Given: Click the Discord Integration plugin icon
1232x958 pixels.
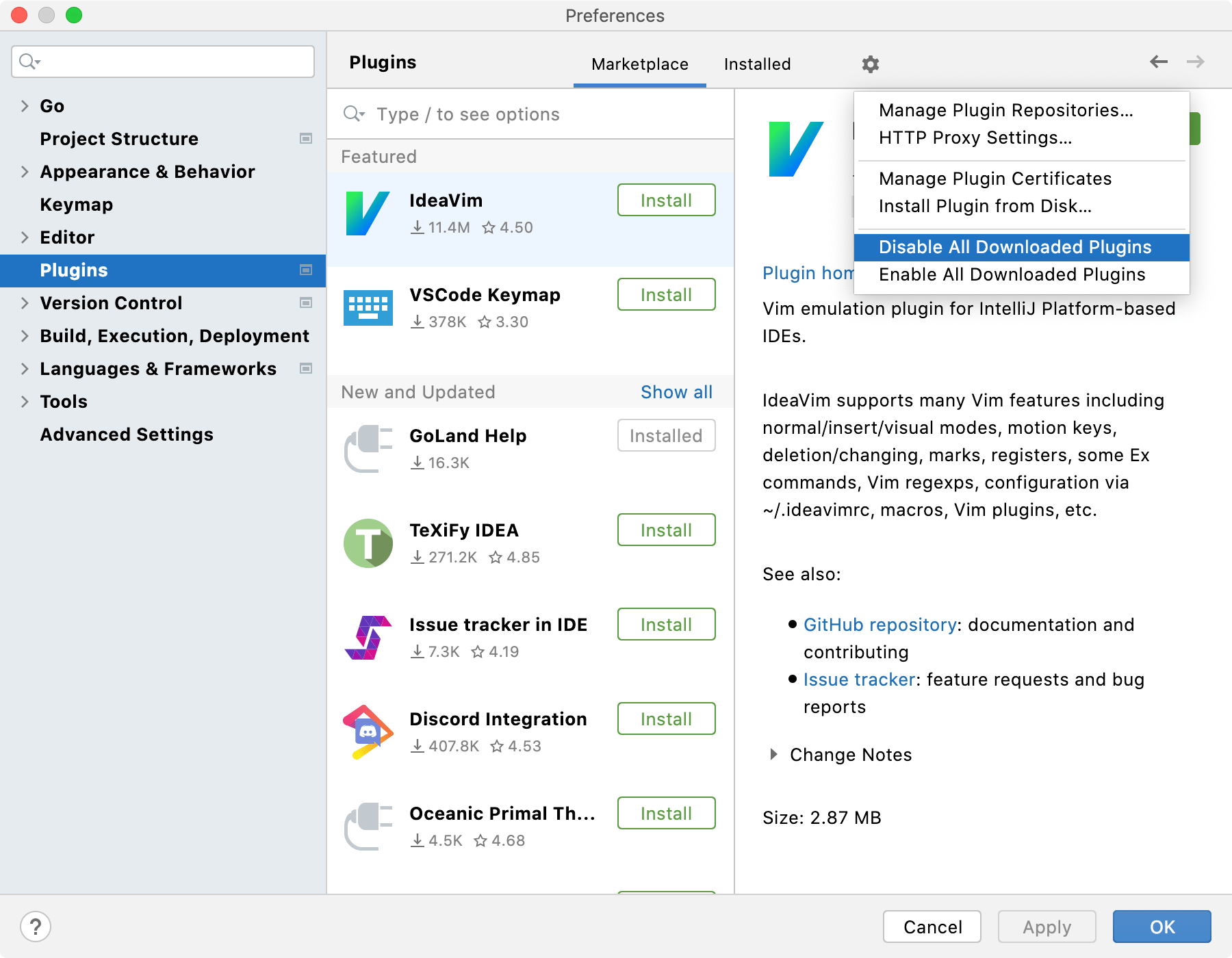Looking at the screenshot, I should coord(368,732).
